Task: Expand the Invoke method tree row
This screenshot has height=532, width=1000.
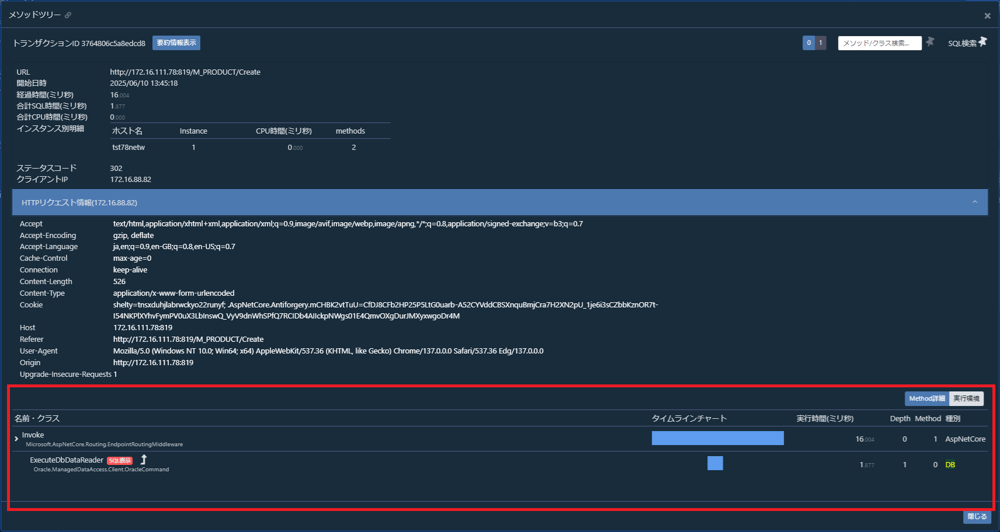Action: (x=17, y=439)
